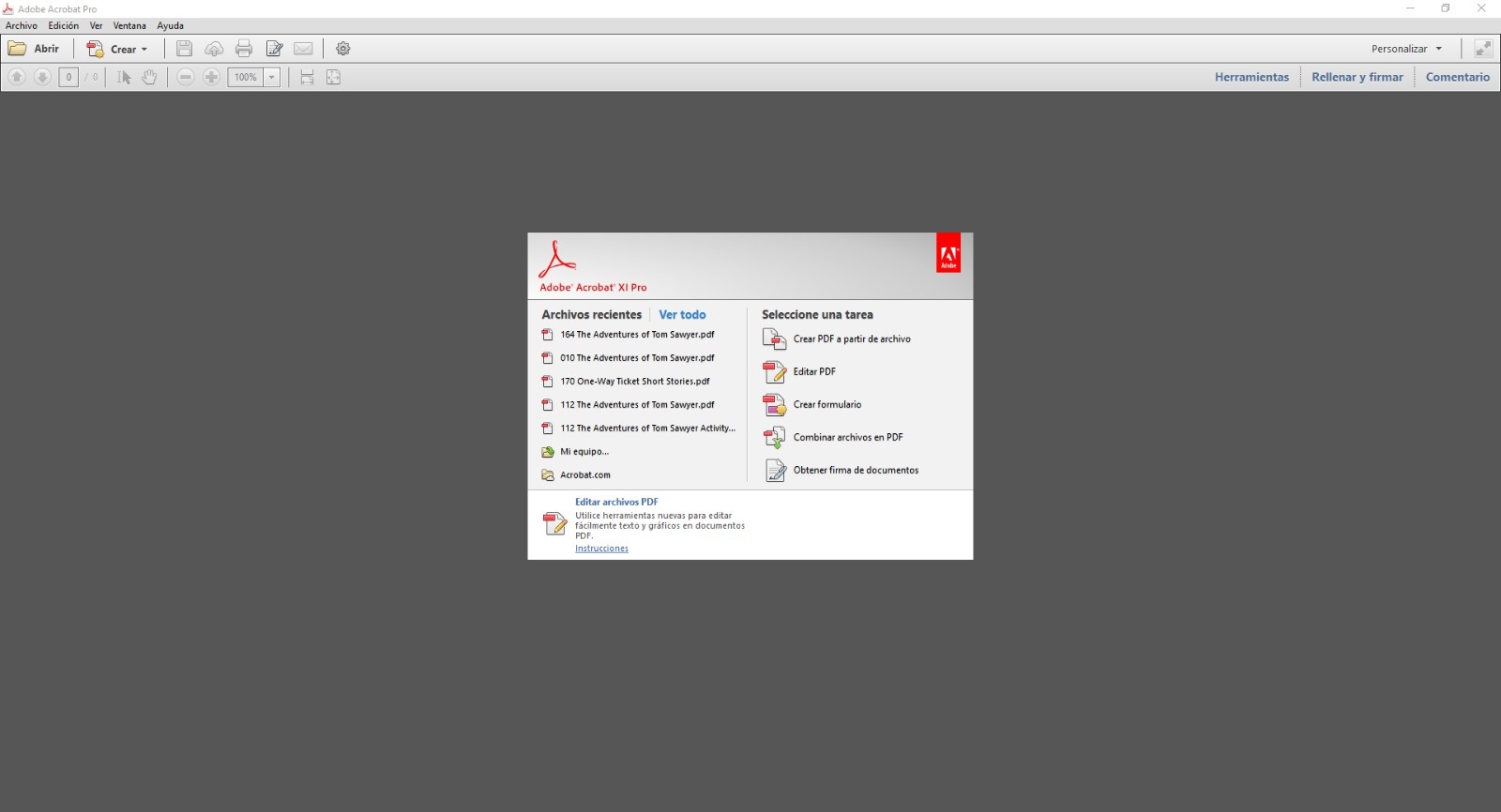The image size is (1501, 812).
Task: Open the Herramientas pane
Action: pos(1251,77)
